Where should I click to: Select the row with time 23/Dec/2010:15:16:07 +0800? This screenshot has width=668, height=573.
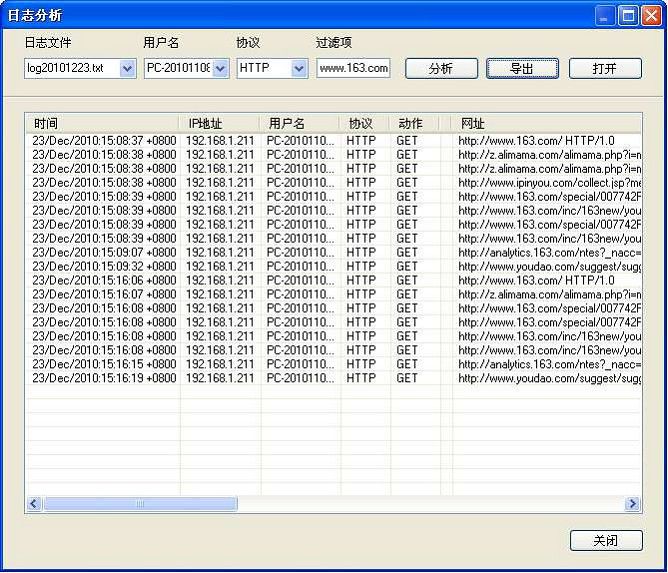click(334, 294)
